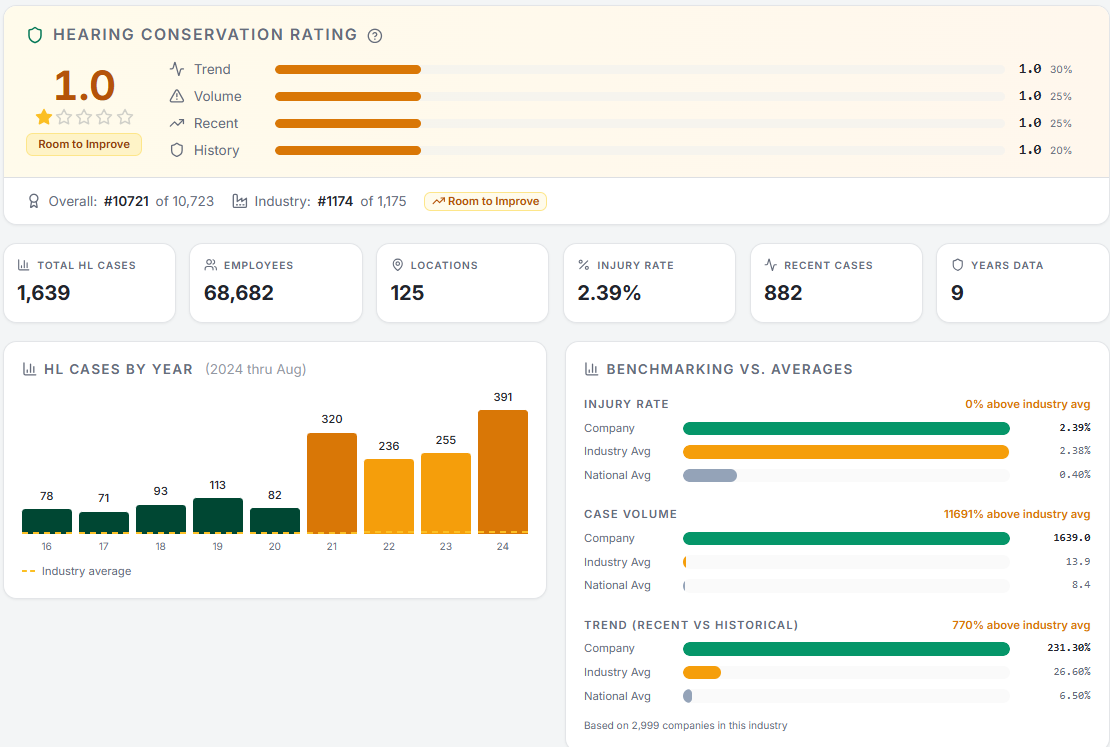Viewport: 1110px width, 747px height.
Task: Click the Company injury rate green bar
Action: click(846, 428)
